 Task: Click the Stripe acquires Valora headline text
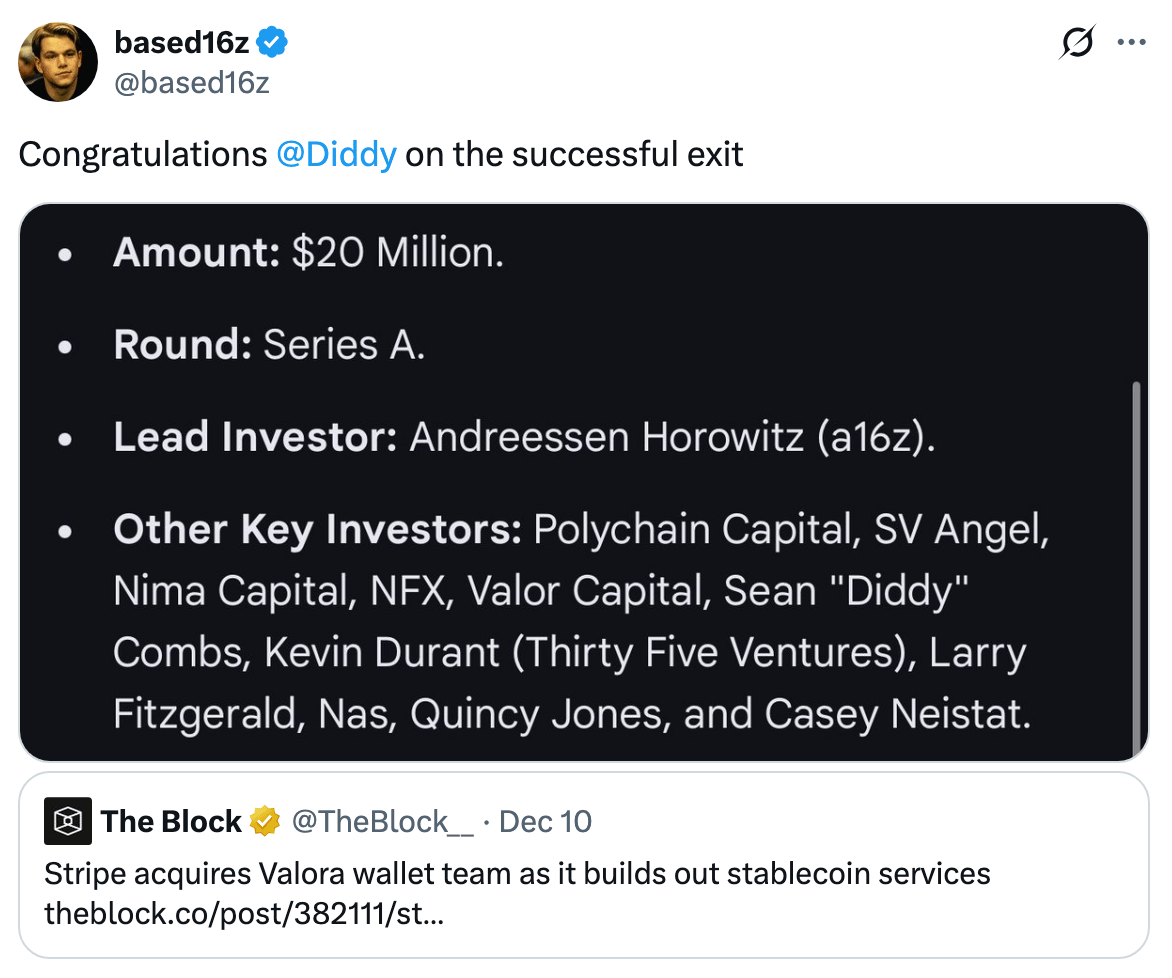[517, 874]
